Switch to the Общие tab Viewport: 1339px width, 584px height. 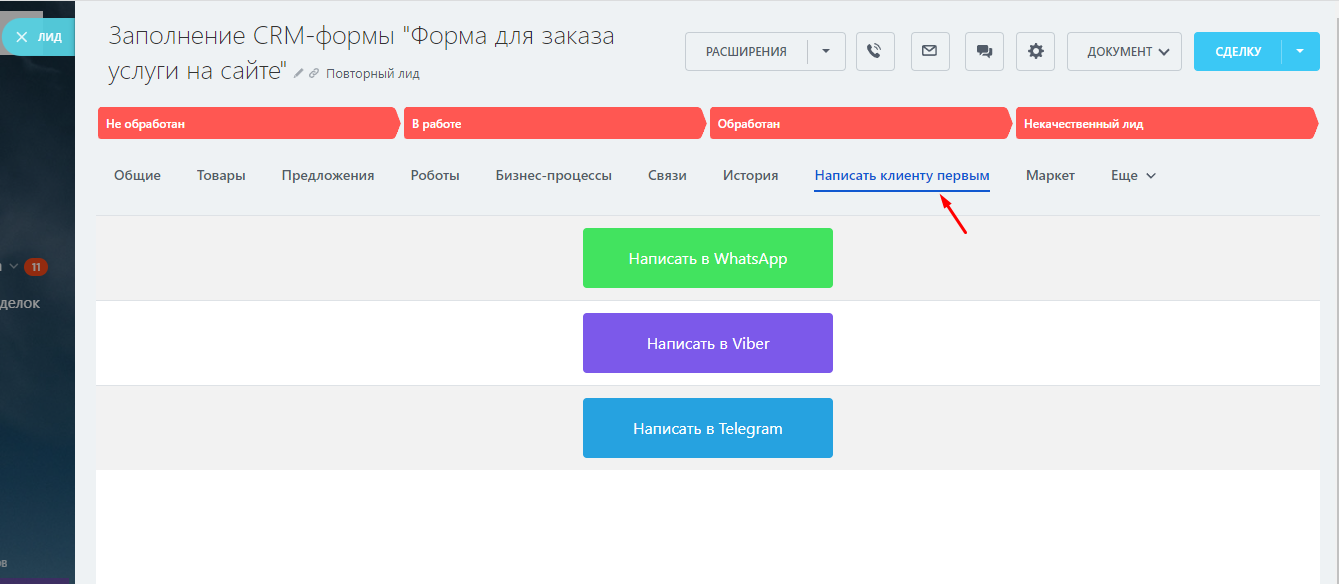(137, 175)
